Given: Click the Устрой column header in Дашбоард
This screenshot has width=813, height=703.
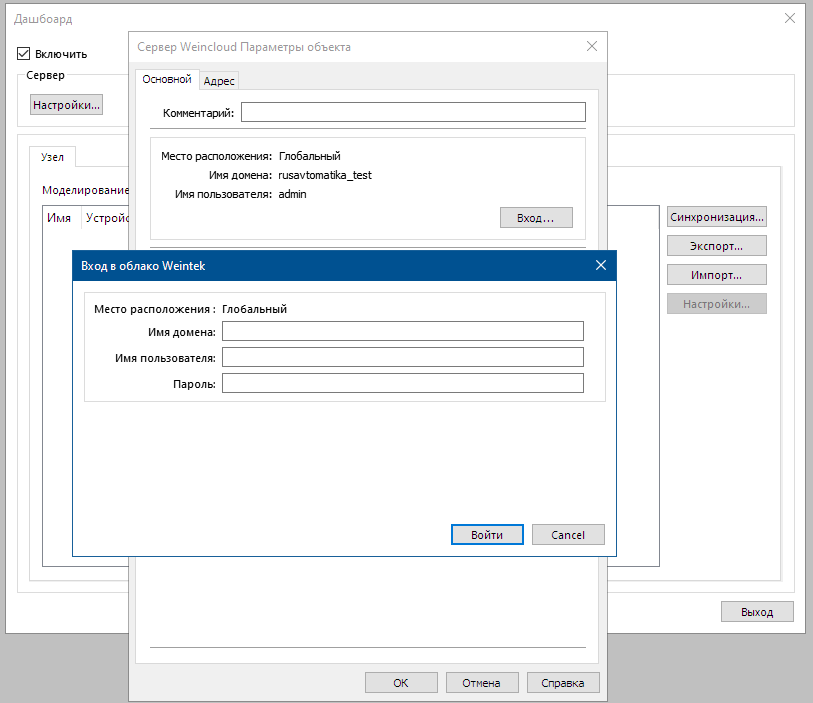Looking at the screenshot, I should coord(107,218).
